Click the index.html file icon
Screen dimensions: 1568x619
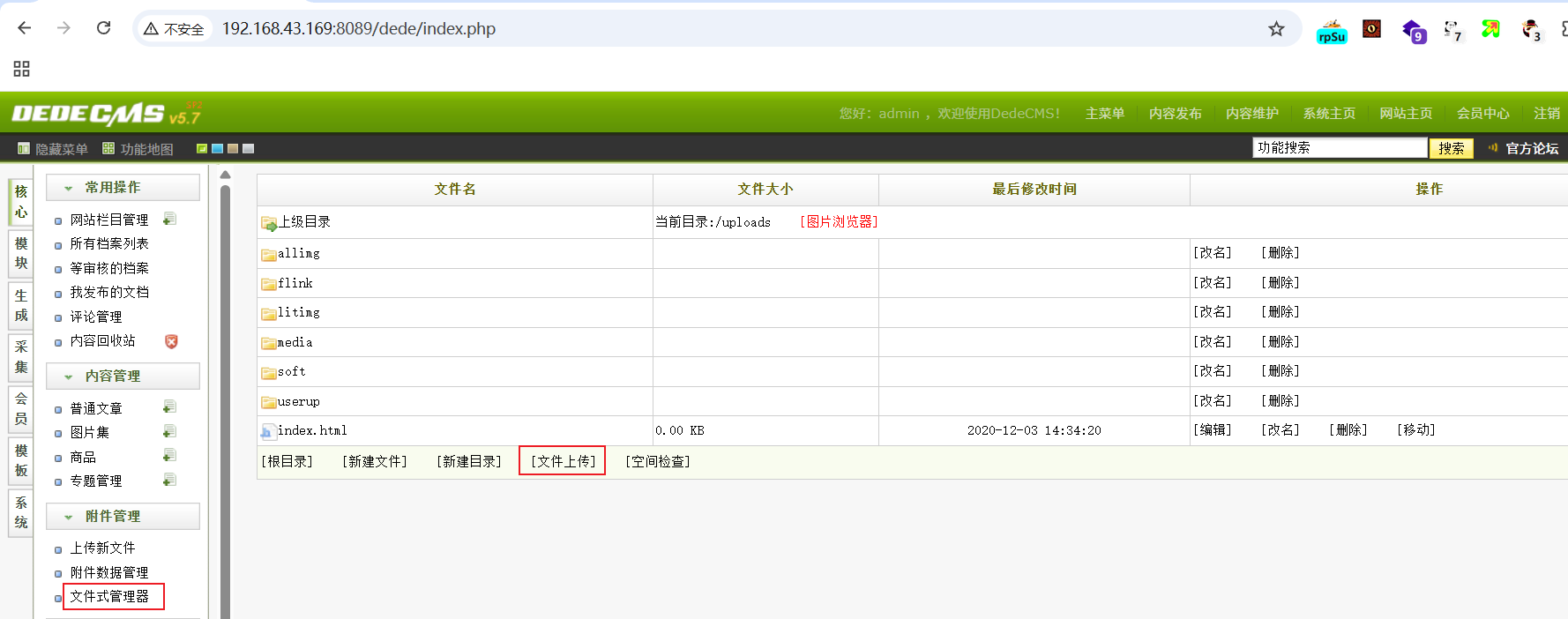(x=267, y=431)
